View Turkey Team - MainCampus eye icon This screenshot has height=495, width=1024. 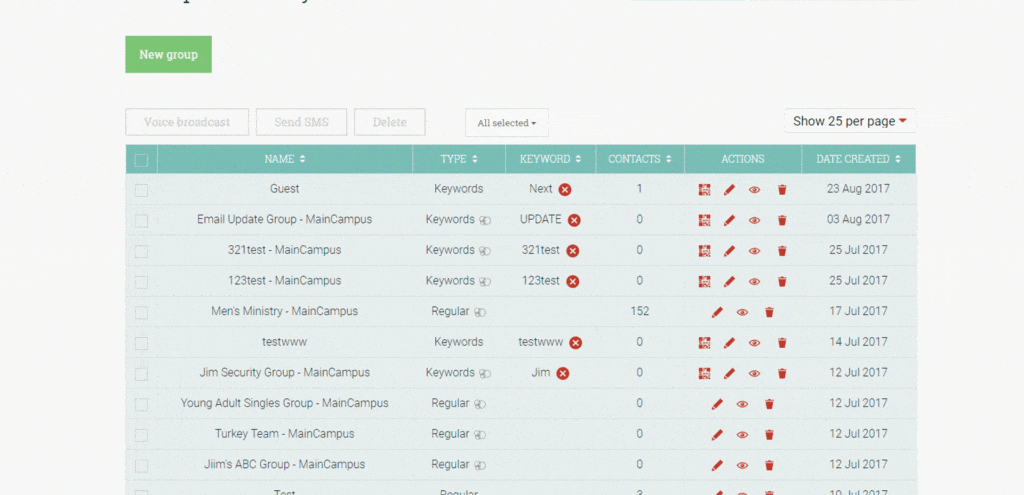742,436
